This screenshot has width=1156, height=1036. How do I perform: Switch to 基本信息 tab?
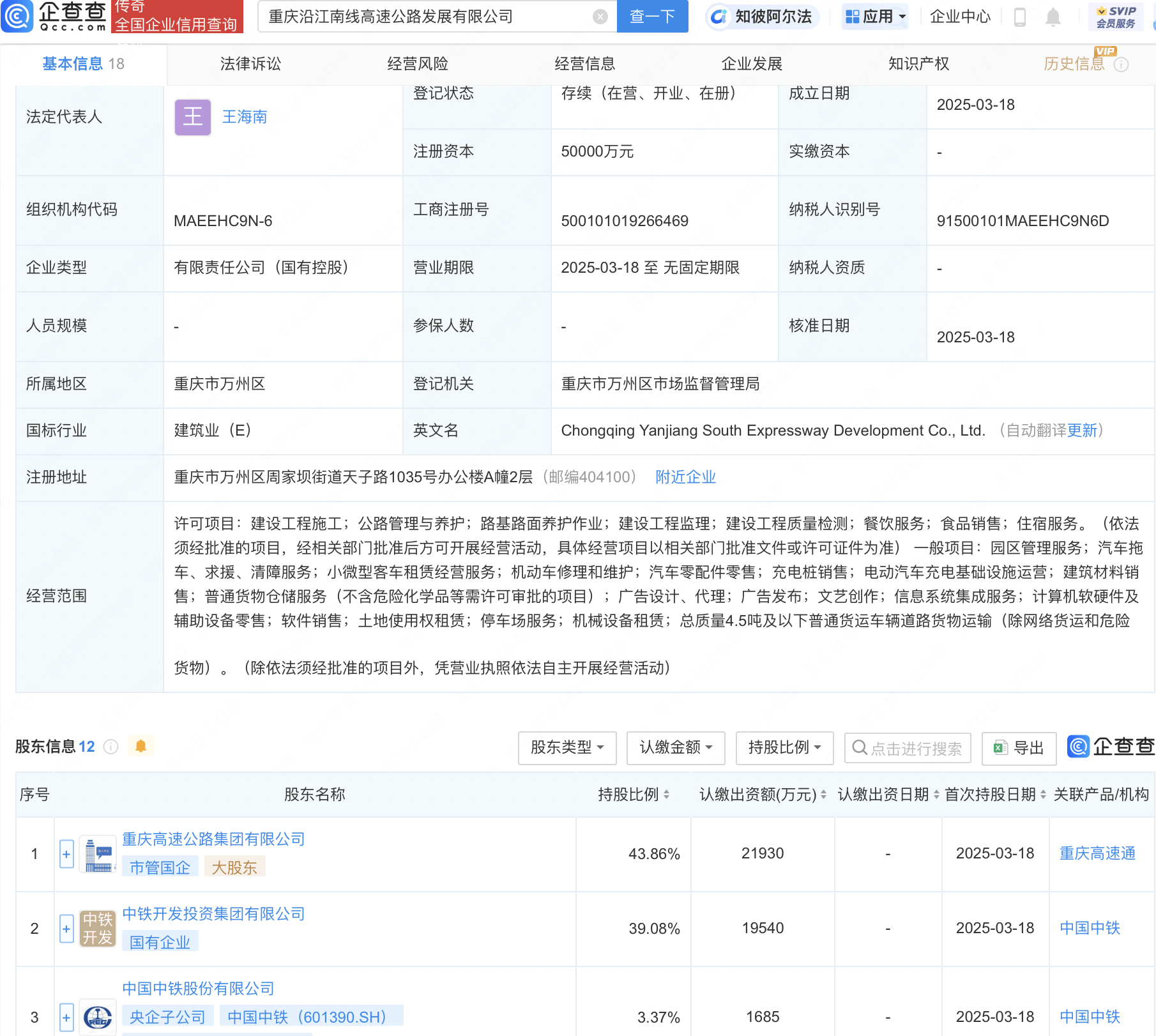point(83,64)
